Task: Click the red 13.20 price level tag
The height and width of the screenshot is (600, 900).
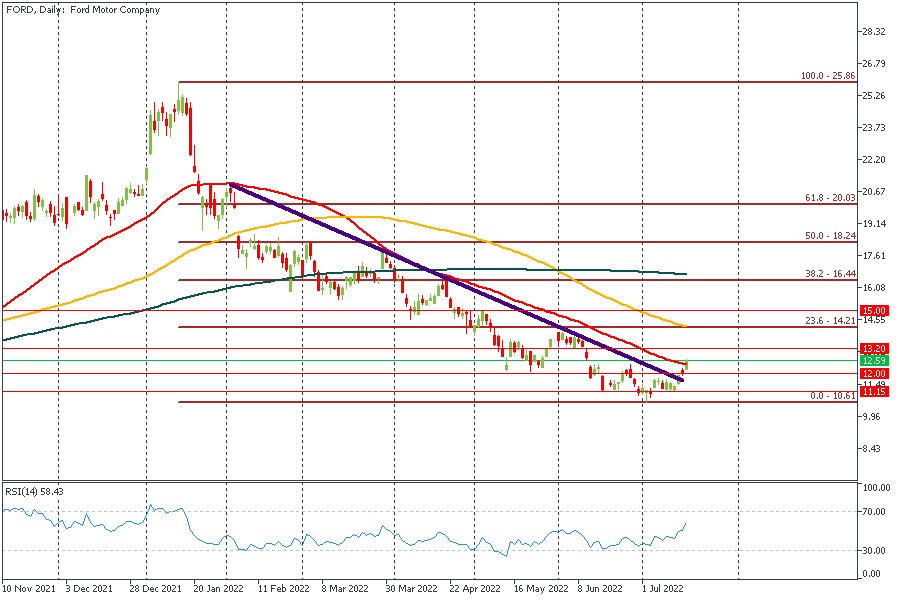Action: coord(873,349)
